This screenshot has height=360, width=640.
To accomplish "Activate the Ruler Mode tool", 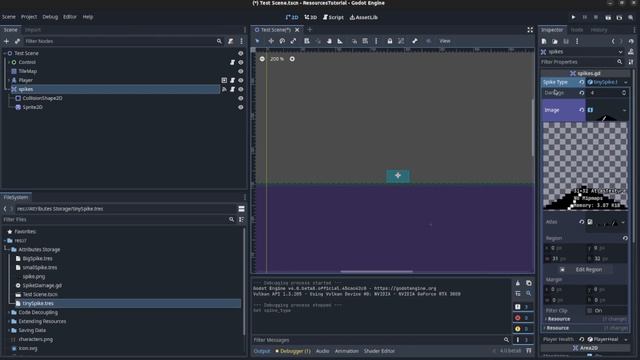I will pyautogui.click(x=340, y=41).
